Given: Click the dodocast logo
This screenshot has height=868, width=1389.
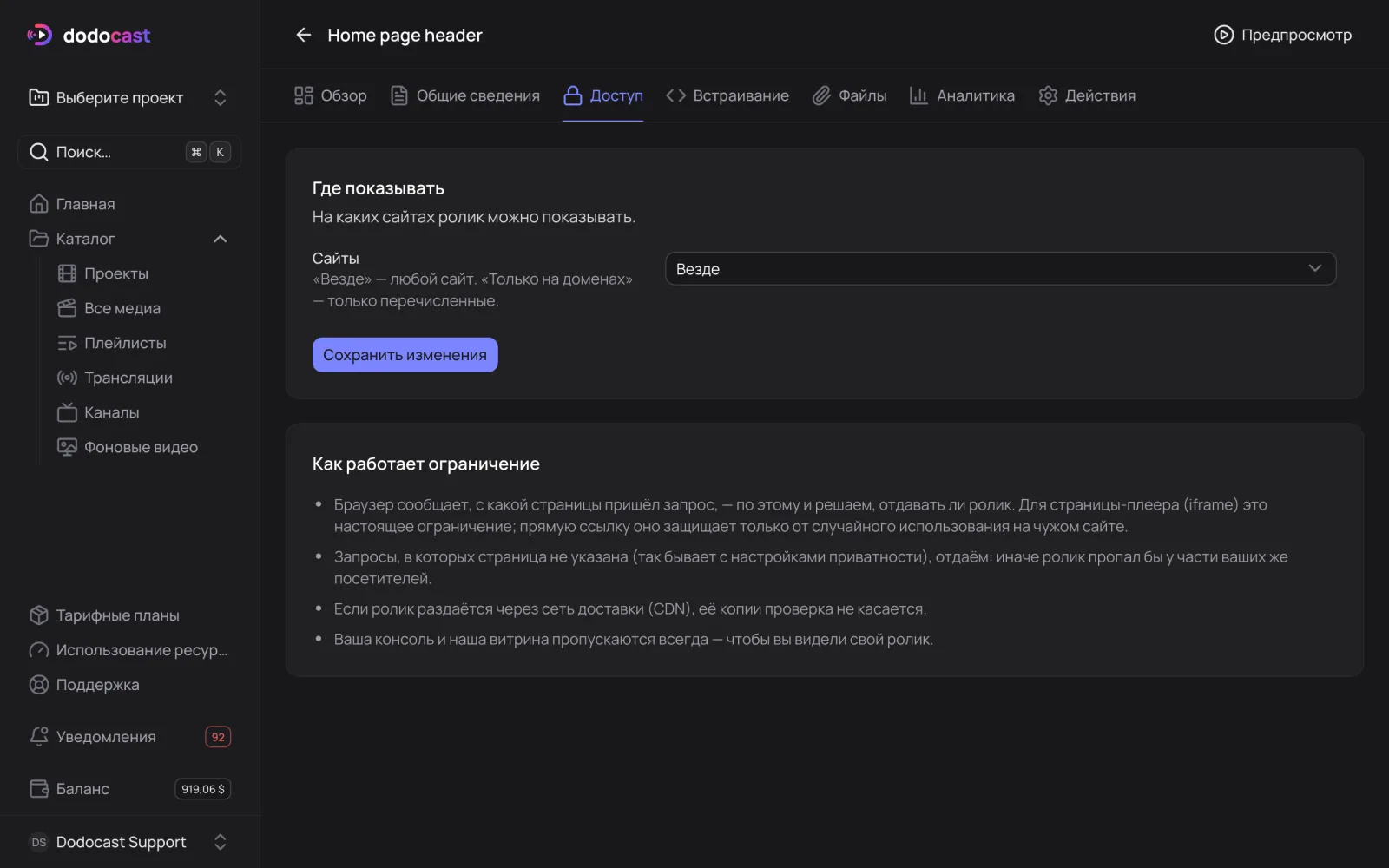Looking at the screenshot, I should click(x=89, y=35).
